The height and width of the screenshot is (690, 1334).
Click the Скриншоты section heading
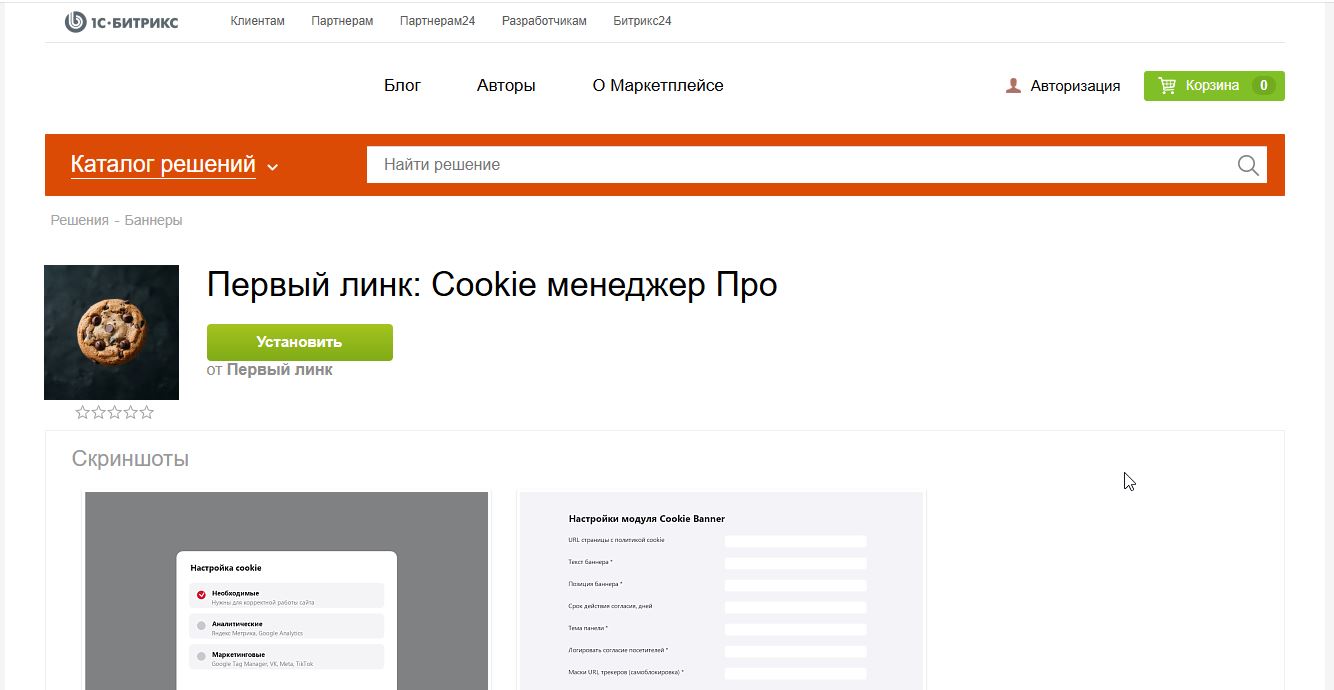(130, 459)
